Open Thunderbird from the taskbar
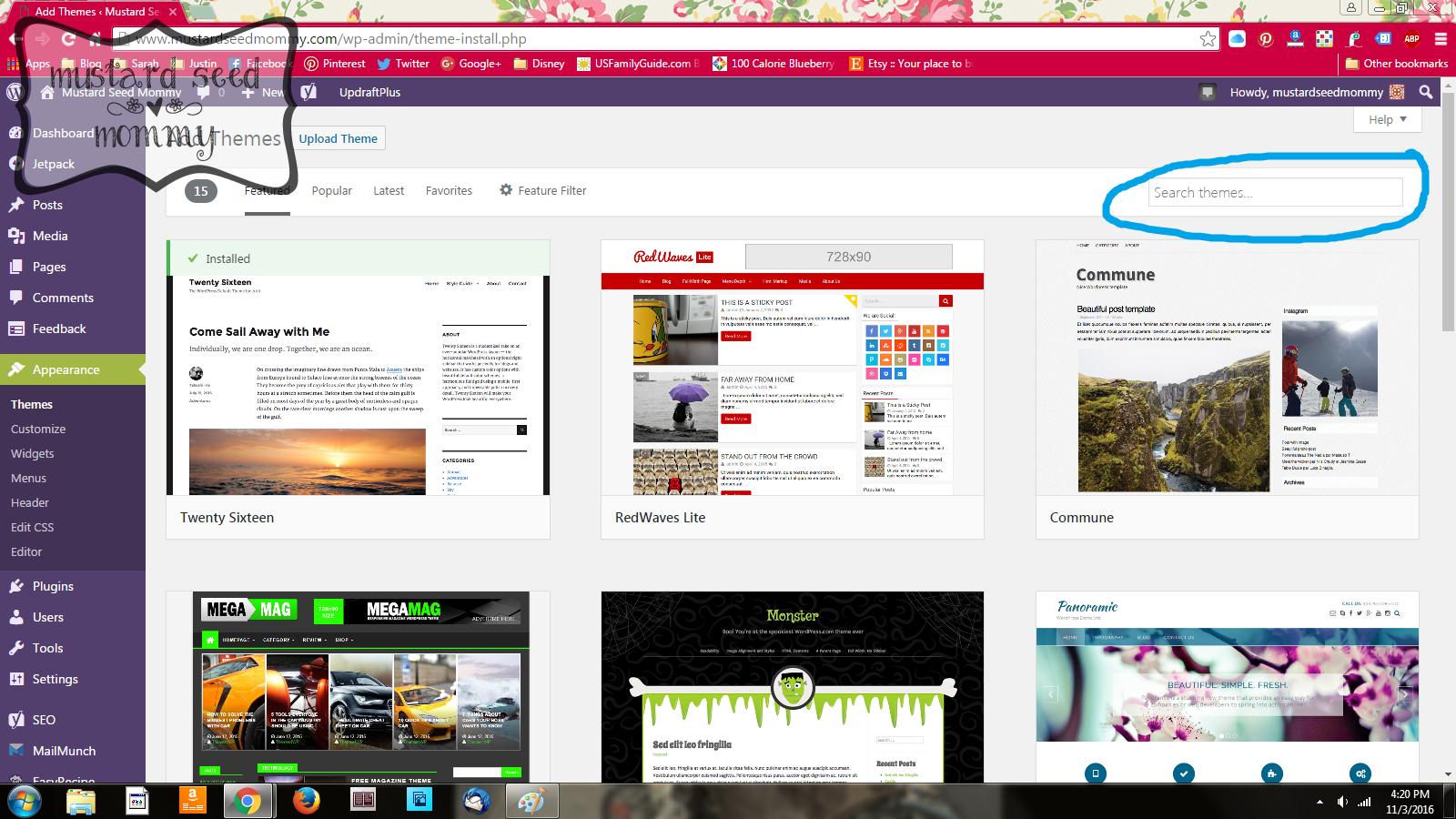This screenshot has height=819, width=1456. click(x=476, y=802)
